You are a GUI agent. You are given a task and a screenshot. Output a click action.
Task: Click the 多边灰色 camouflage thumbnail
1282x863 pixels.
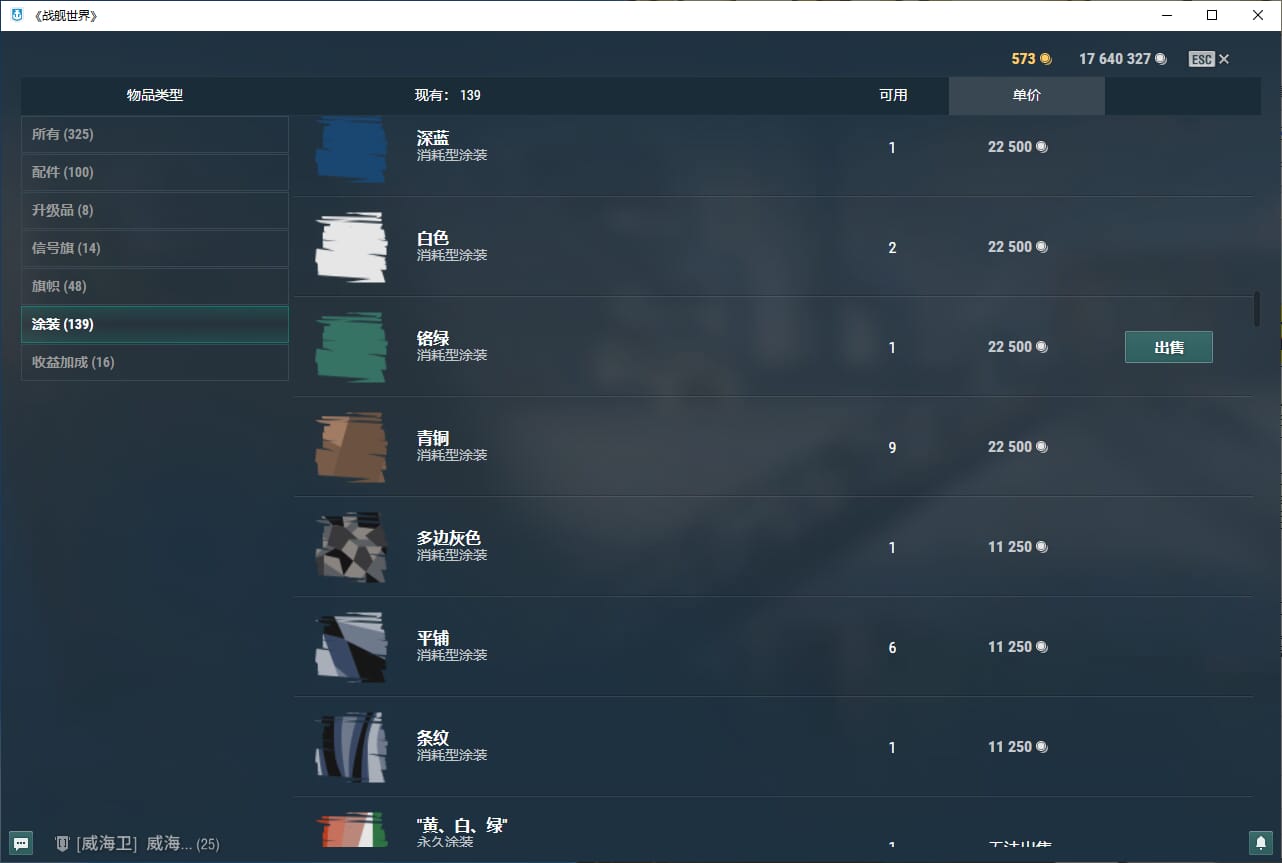point(351,547)
